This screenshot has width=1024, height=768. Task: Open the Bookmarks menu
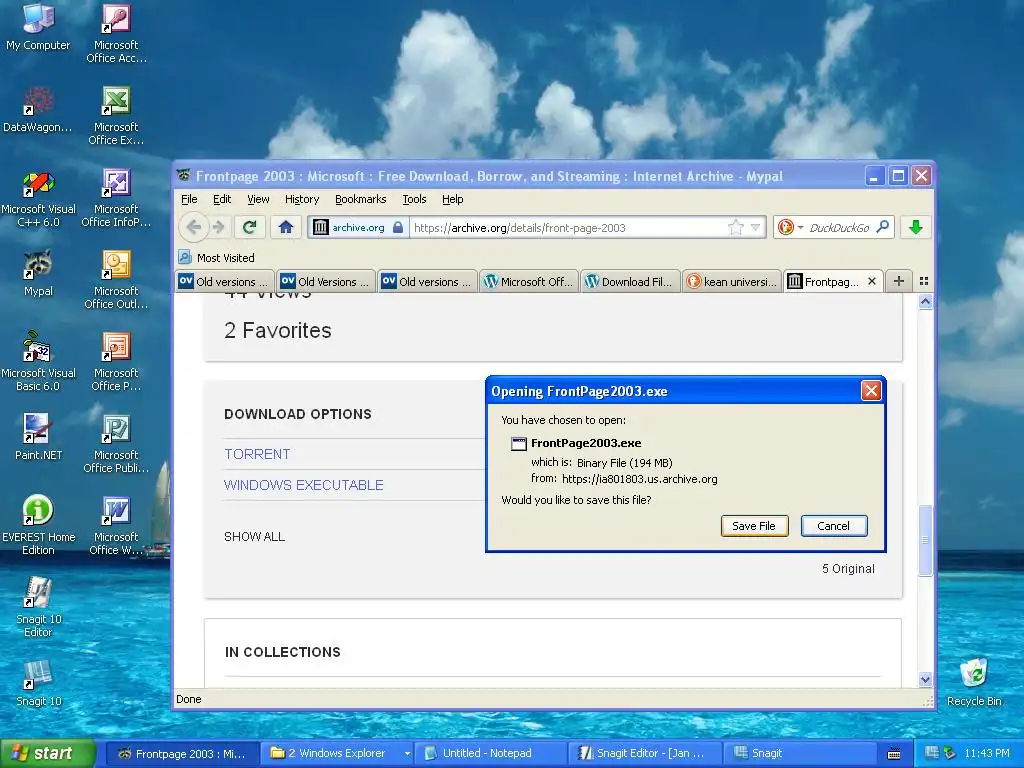tap(360, 199)
